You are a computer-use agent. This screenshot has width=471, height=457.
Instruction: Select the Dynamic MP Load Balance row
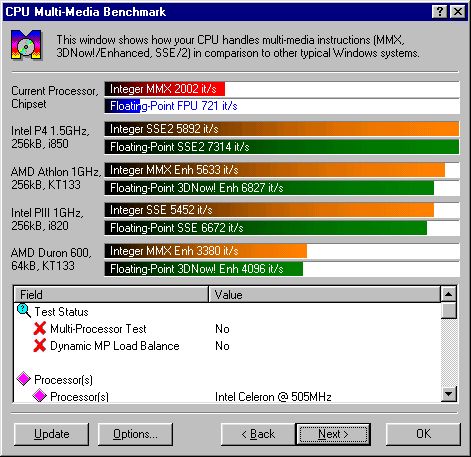[x=227, y=346]
